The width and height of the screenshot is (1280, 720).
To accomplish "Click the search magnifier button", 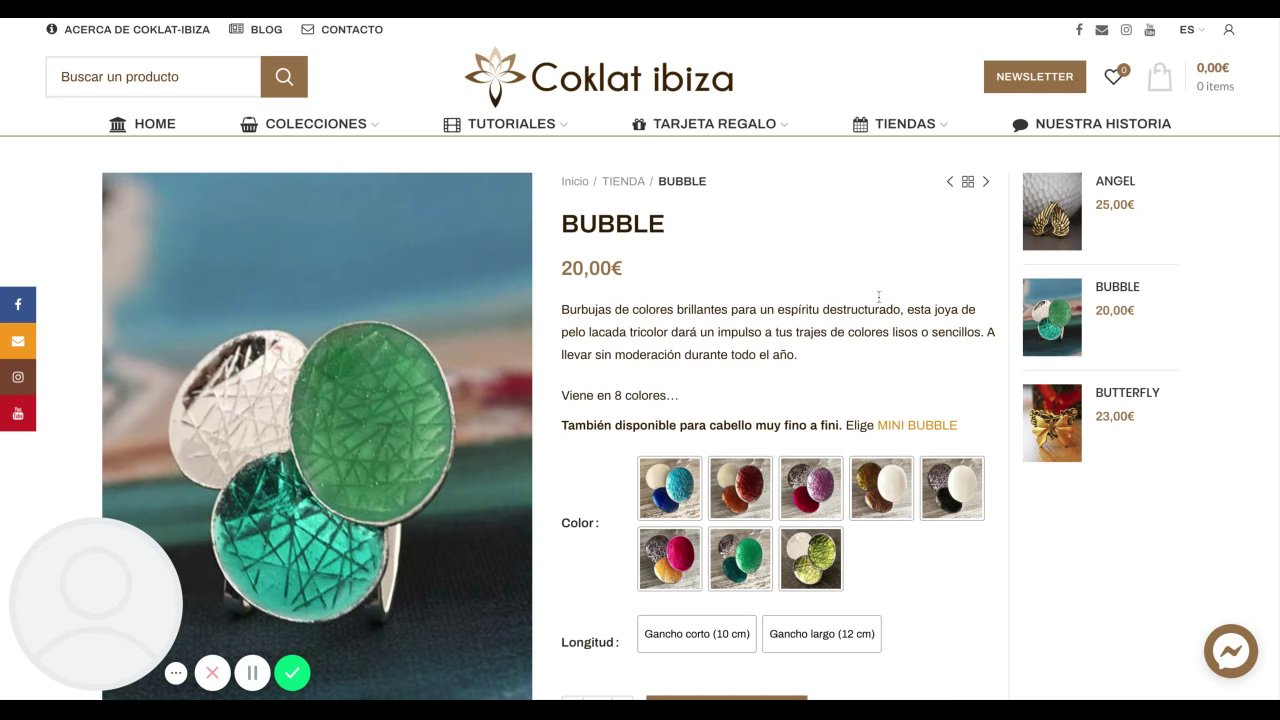I will coord(284,77).
